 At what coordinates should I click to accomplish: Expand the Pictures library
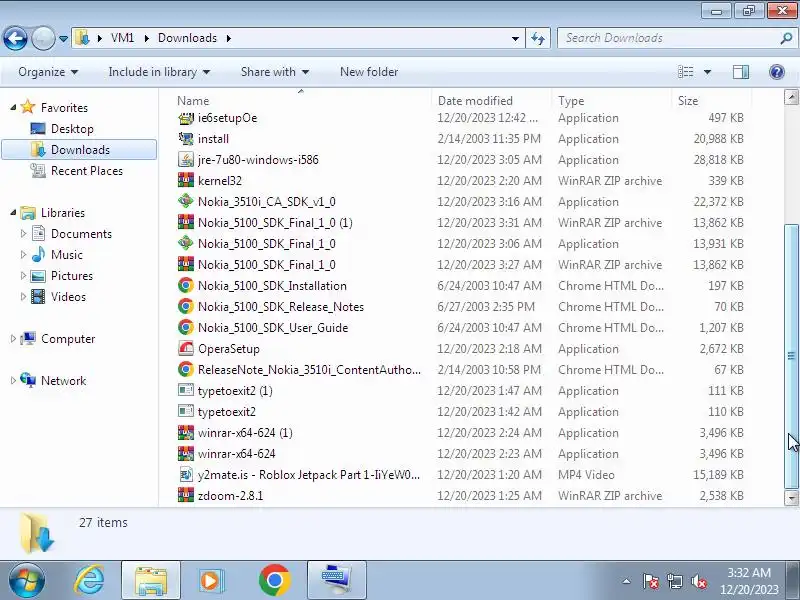(x=23, y=276)
